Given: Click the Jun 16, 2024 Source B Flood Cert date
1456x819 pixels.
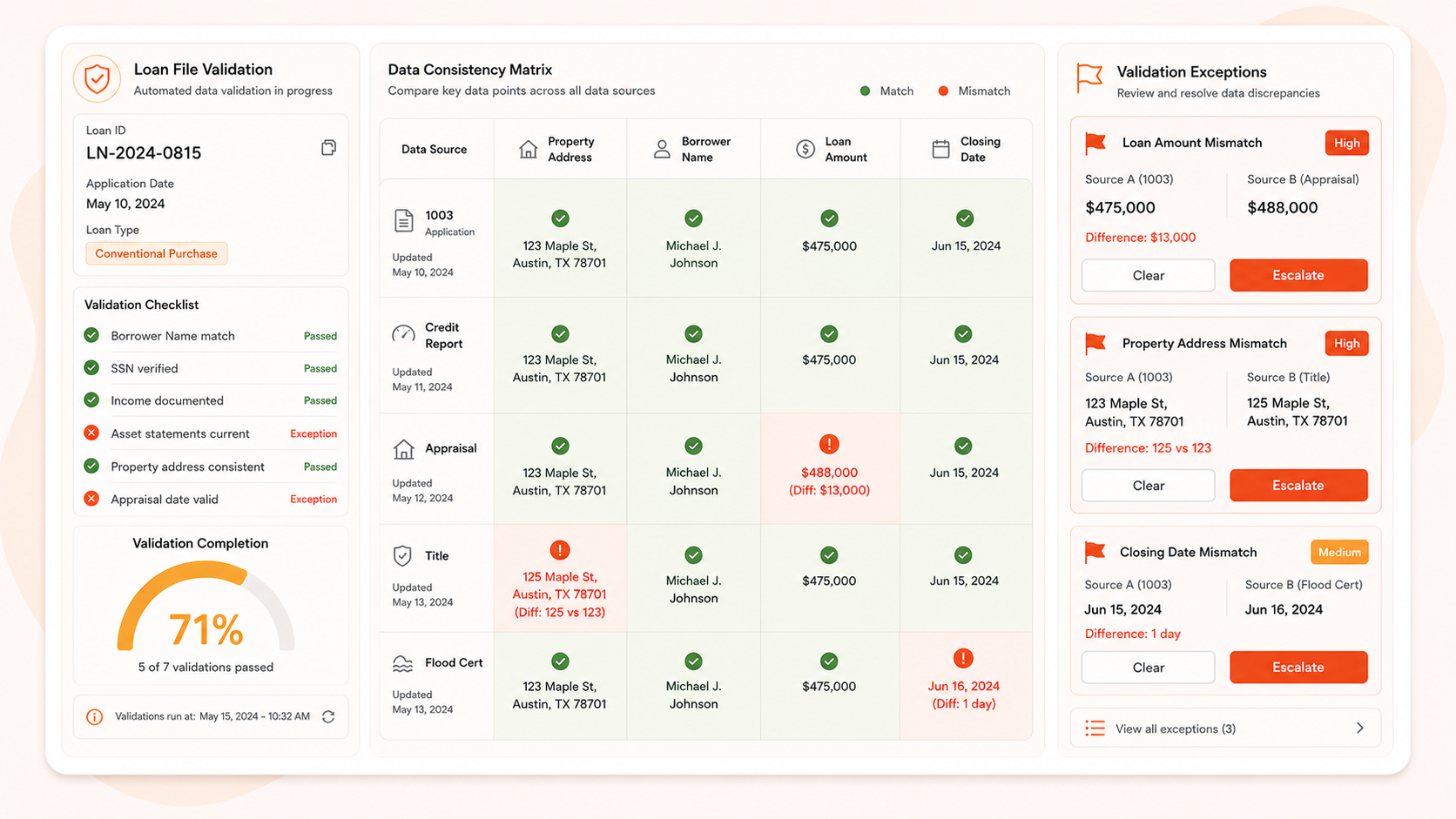Looking at the screenshot, I should (1284, 610).
